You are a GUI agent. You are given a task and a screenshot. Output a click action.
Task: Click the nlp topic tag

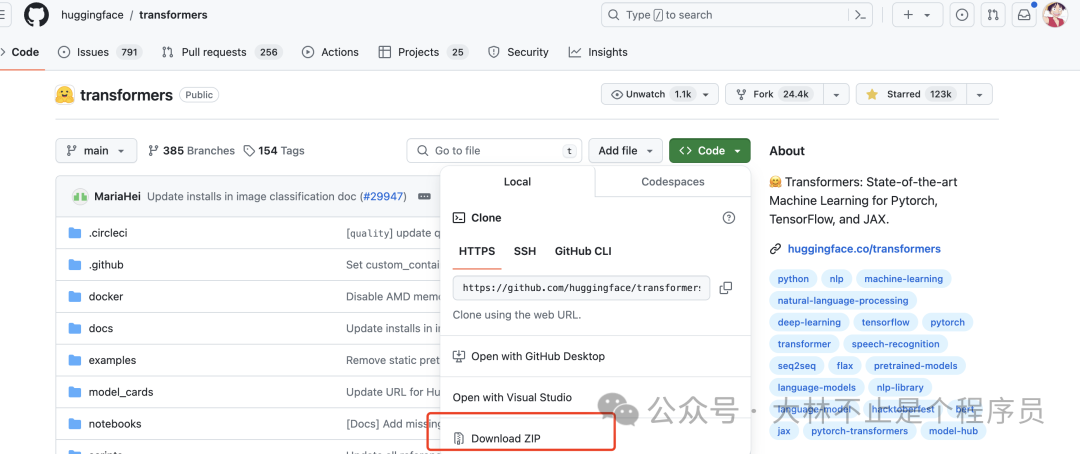click(836, 279)
